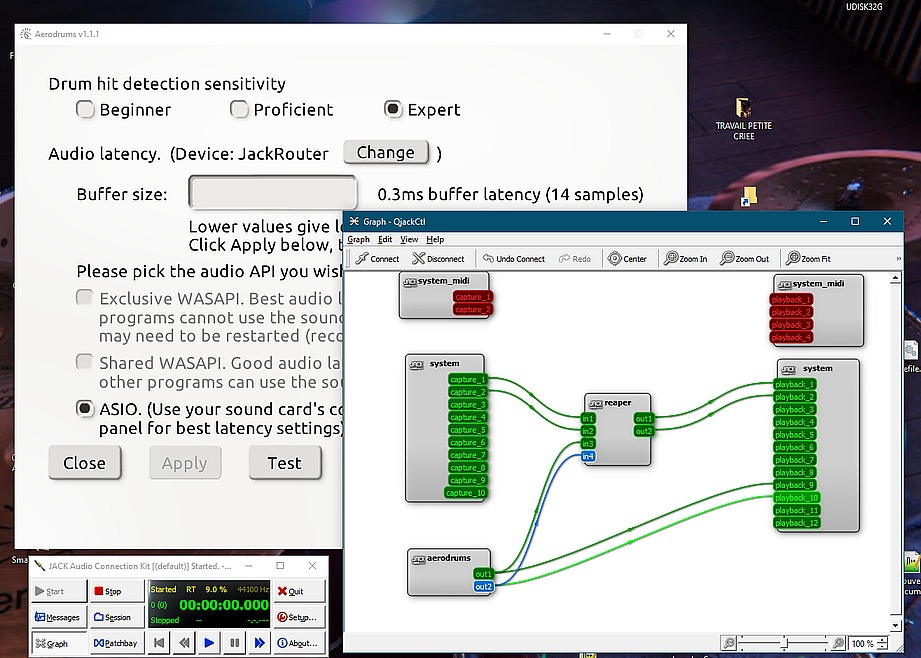Viewport: 921px width, 658px height.
Task: Select aerodrums out1 port
Action: pyautogui.click(x=483, y=574)
